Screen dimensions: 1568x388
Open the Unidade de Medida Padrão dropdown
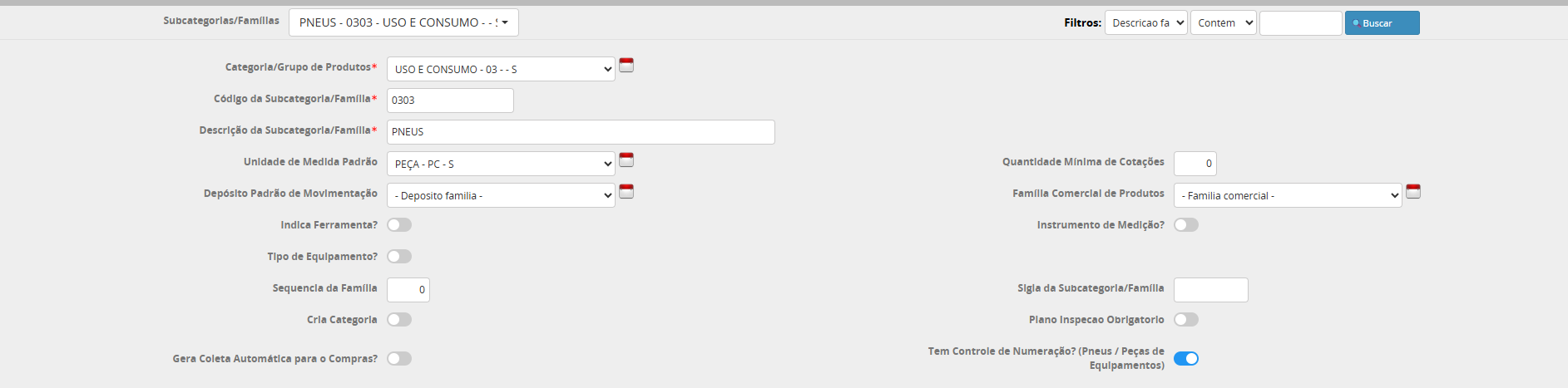point(501,164)
